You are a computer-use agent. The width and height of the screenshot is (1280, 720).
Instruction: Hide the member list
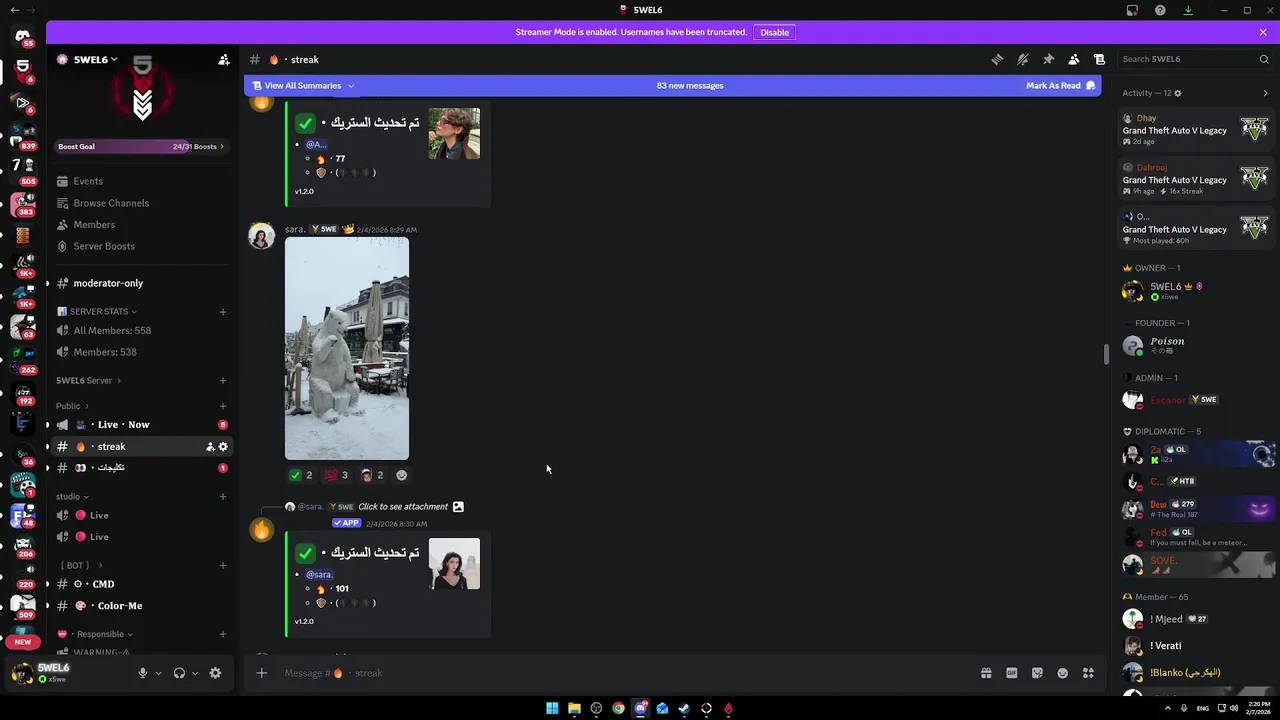[1073, 59]
